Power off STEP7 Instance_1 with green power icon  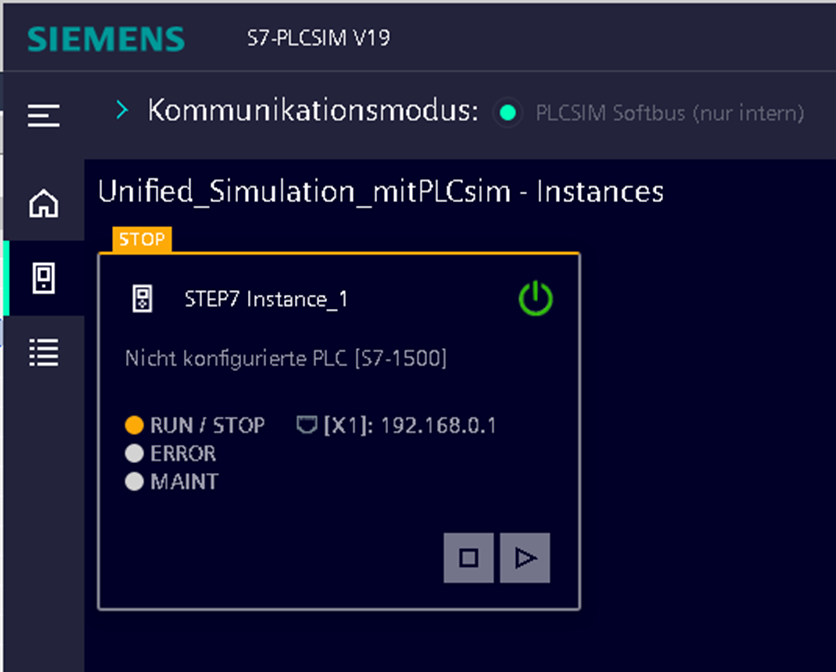tap(536, 299)
